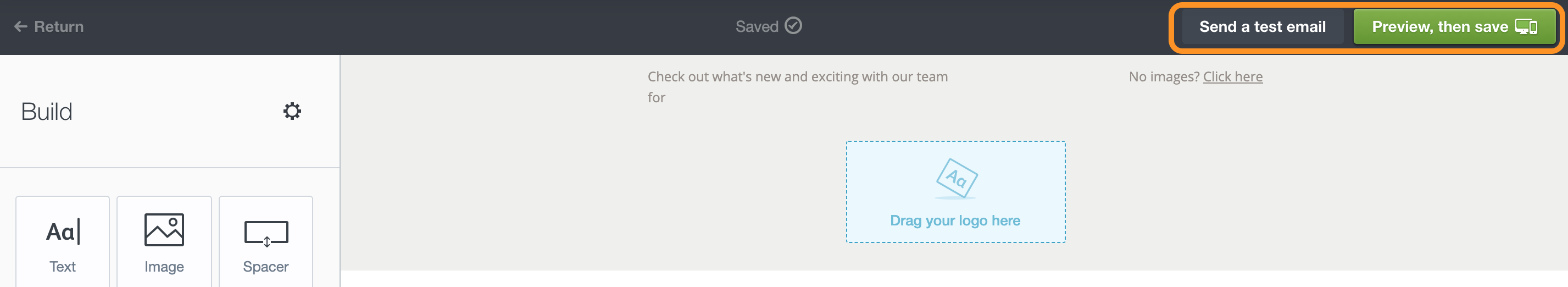Select the Image block picture icon
Image resolution: width=1568 pixels, height=287 pixels.
(164, 230)
